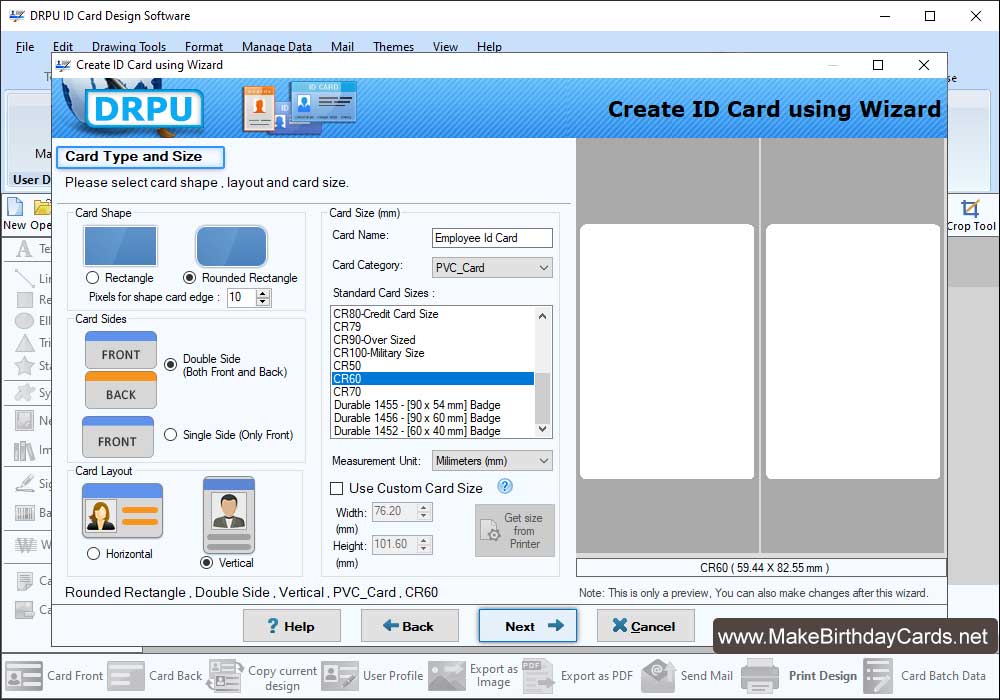Viewport: 1000px width, 700px height.
Task: Open the Format menu
Action: pos(204,47)
